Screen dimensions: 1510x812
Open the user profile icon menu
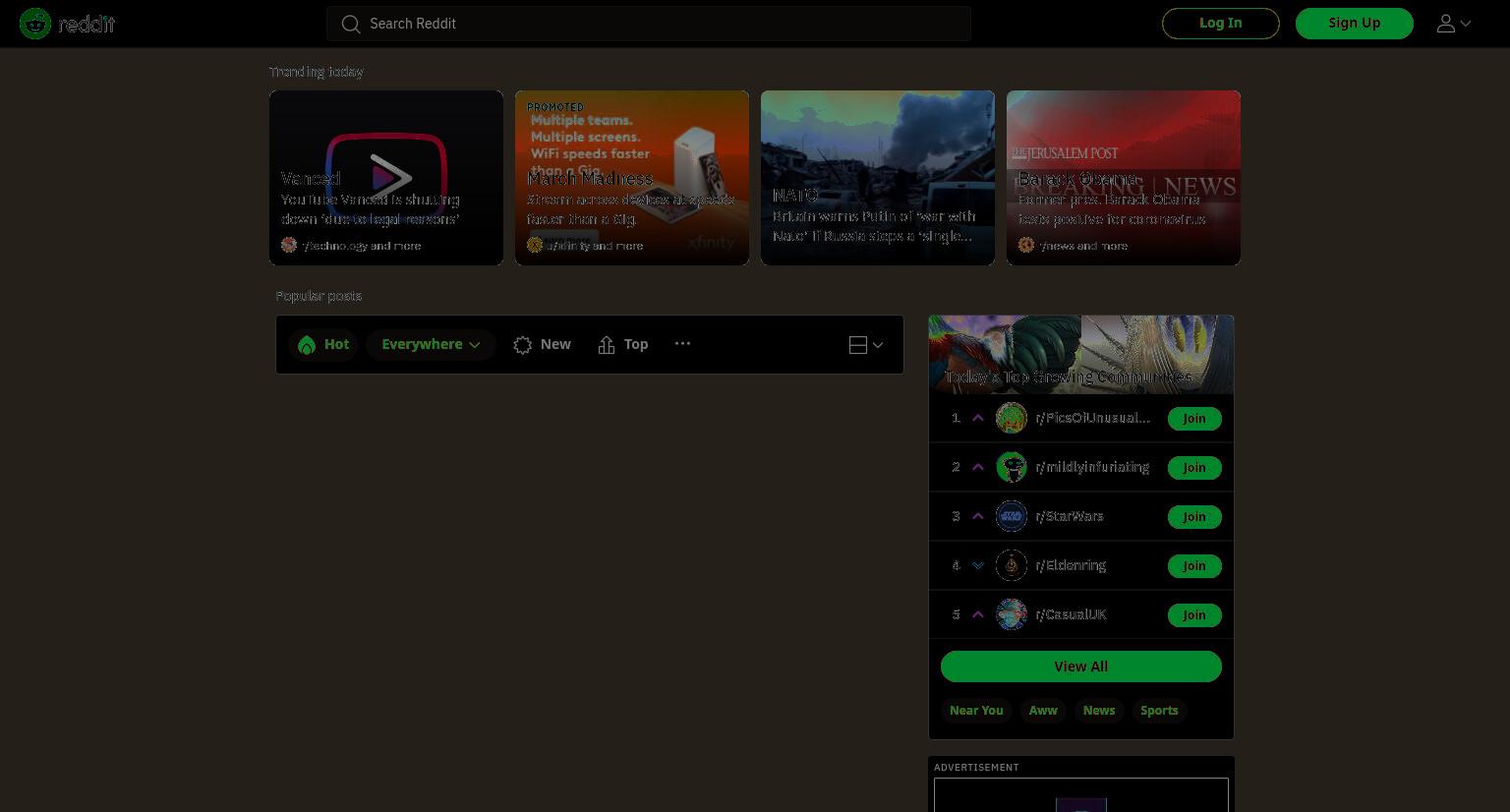pyautogui.click(x=1454, y=24)
